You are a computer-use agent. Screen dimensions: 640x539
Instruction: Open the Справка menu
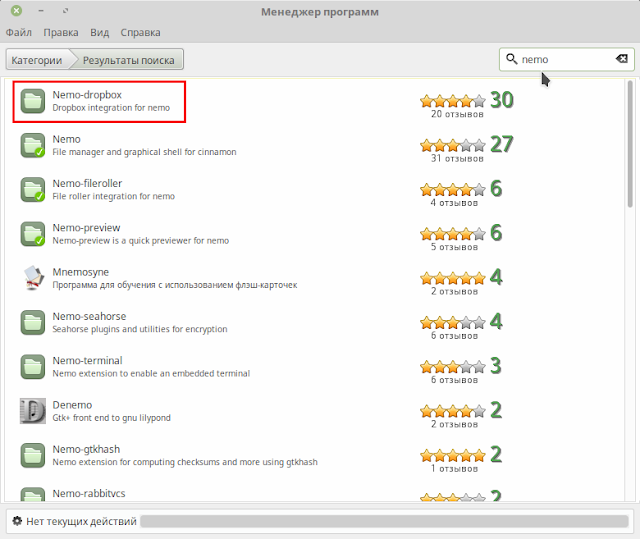(140, 32)
